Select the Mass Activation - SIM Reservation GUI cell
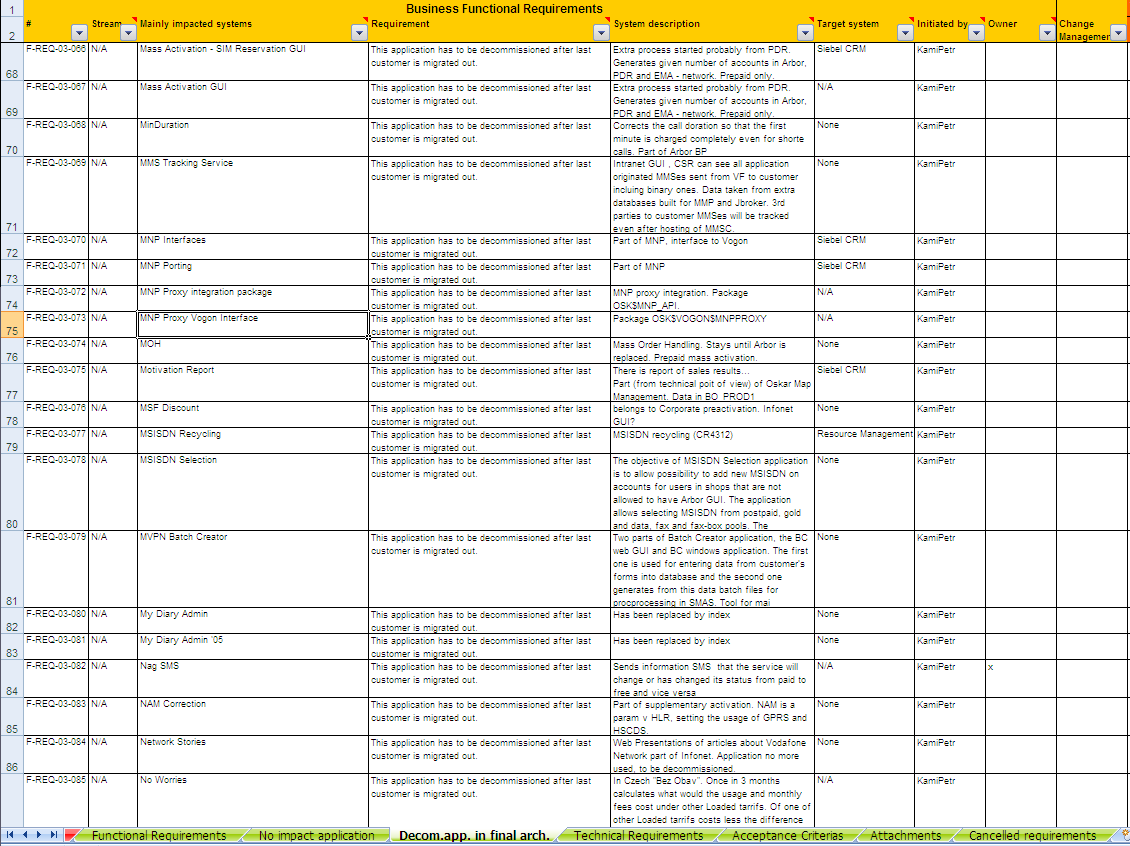 click(x=252, y=61)
